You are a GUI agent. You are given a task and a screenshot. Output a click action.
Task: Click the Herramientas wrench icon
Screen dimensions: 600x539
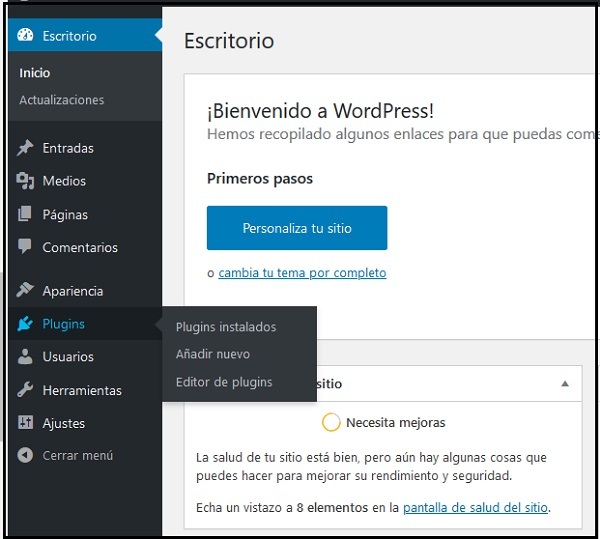(25, 390)
